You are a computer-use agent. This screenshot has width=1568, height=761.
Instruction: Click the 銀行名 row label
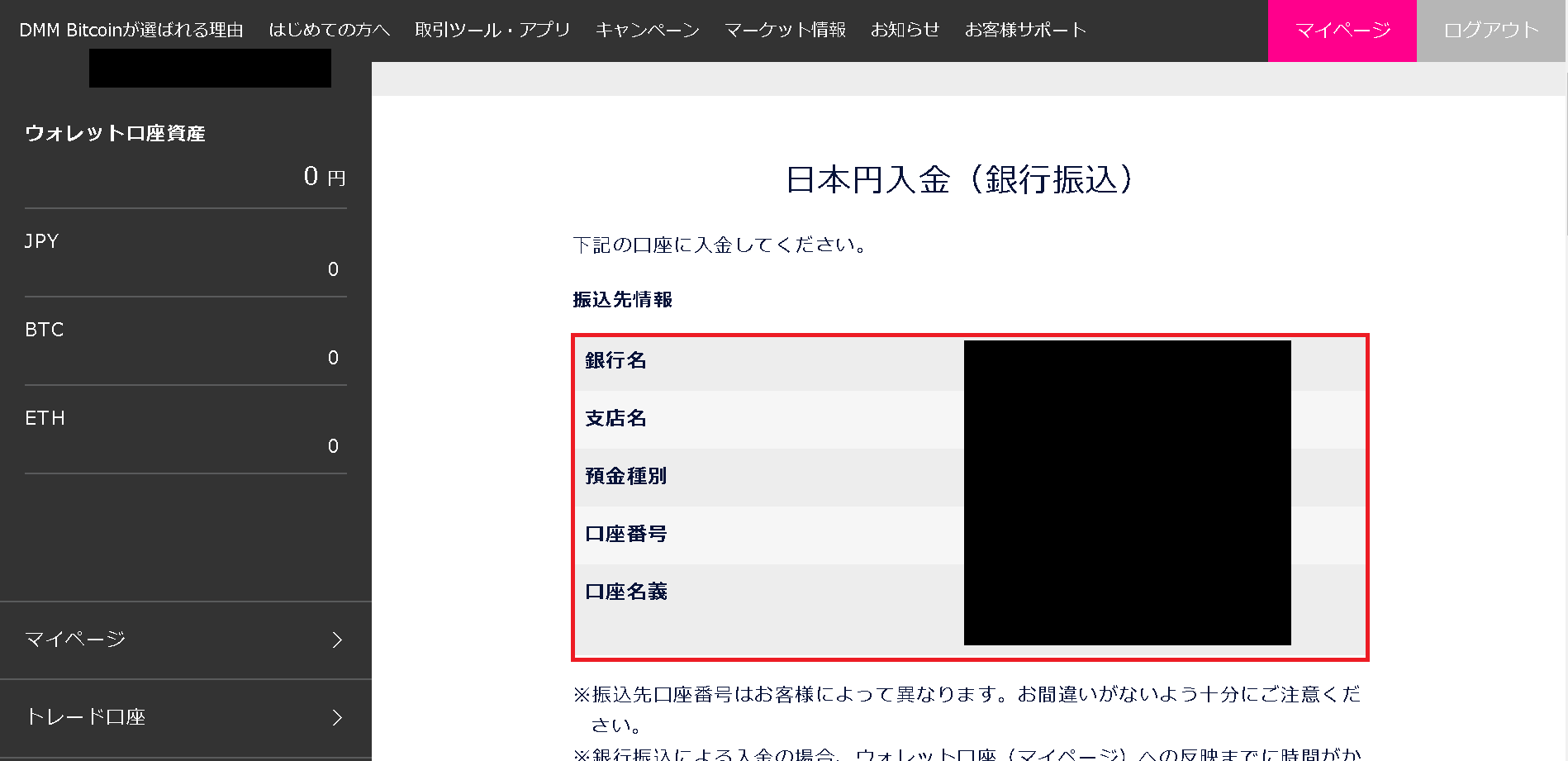615,360
